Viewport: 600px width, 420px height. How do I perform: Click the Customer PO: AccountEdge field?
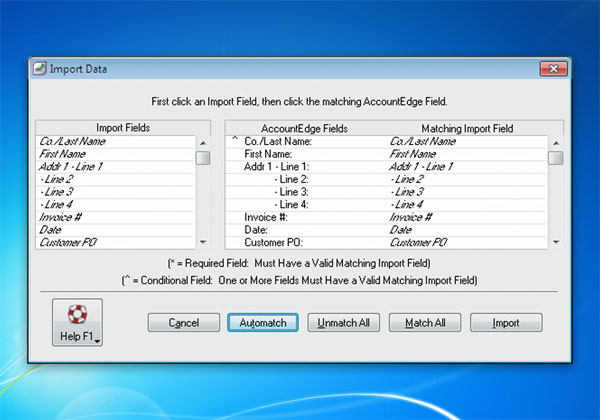274,243
